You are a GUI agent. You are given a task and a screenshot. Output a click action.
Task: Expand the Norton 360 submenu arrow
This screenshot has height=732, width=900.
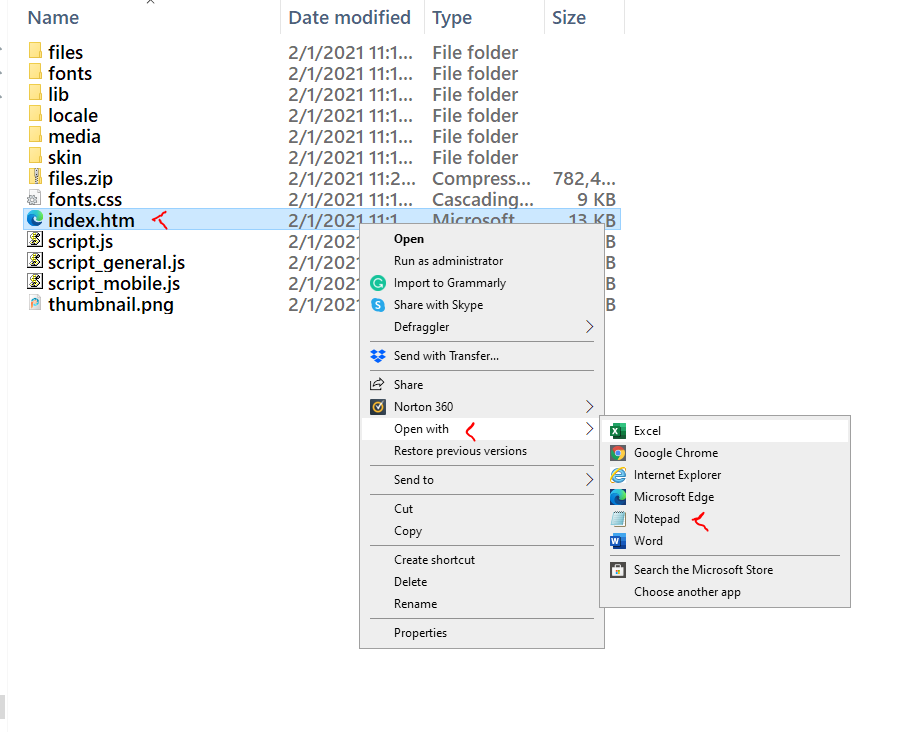pos(589,407)
